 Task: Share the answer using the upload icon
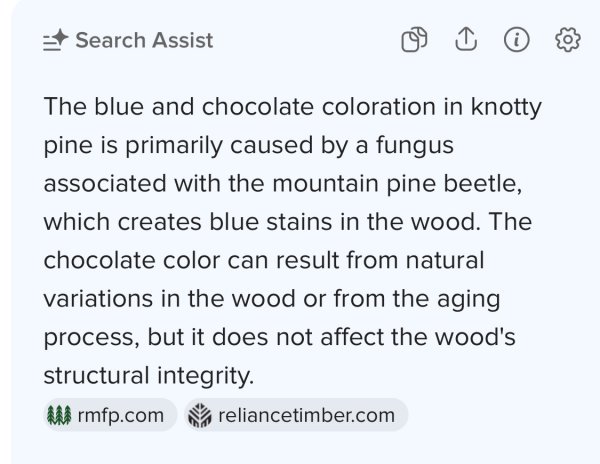coord(465,39)
